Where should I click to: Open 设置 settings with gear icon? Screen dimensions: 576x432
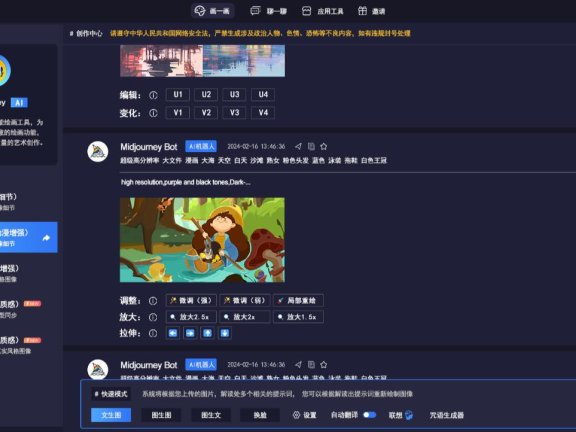click(305, 415)
